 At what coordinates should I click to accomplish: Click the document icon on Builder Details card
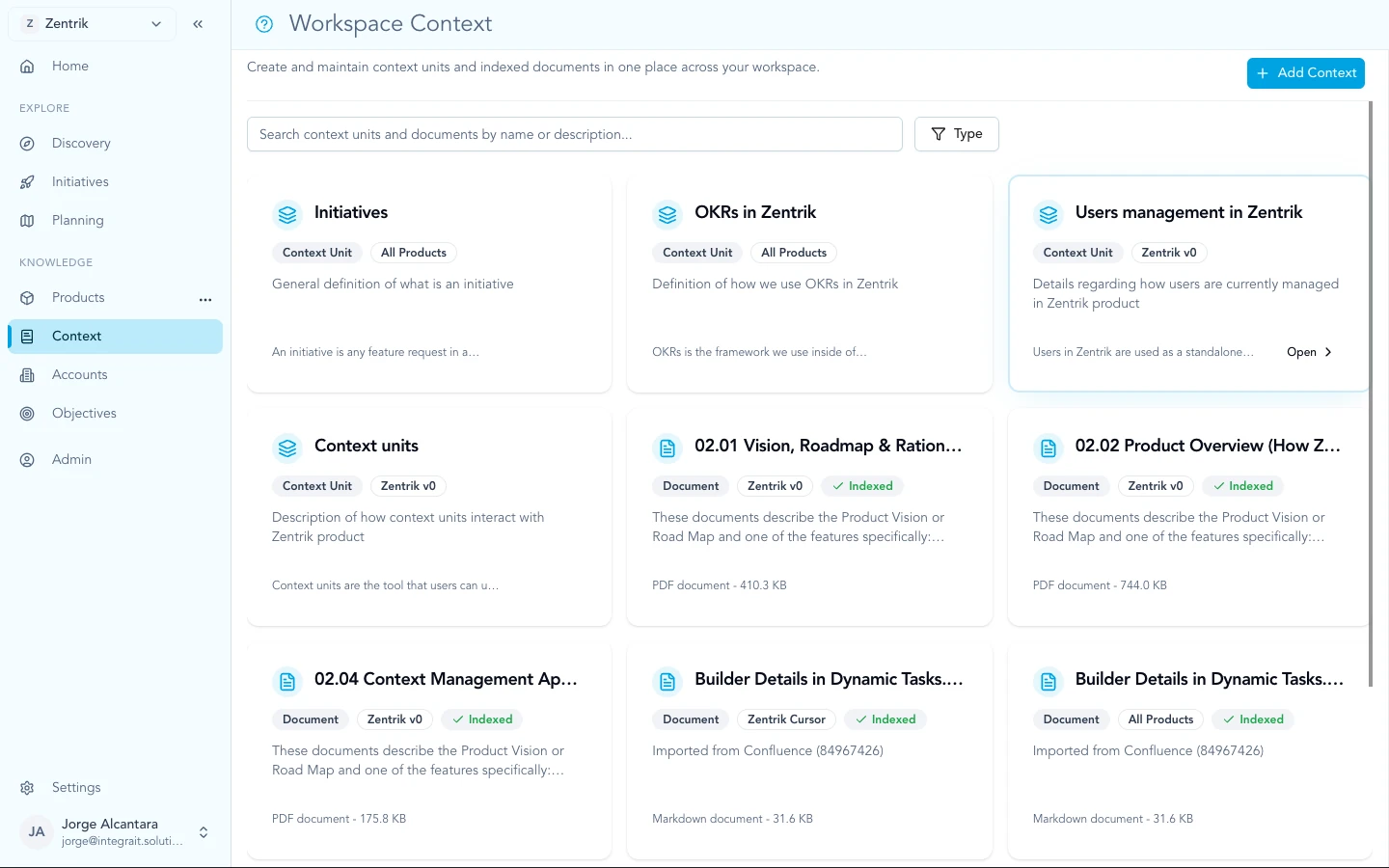667,681
